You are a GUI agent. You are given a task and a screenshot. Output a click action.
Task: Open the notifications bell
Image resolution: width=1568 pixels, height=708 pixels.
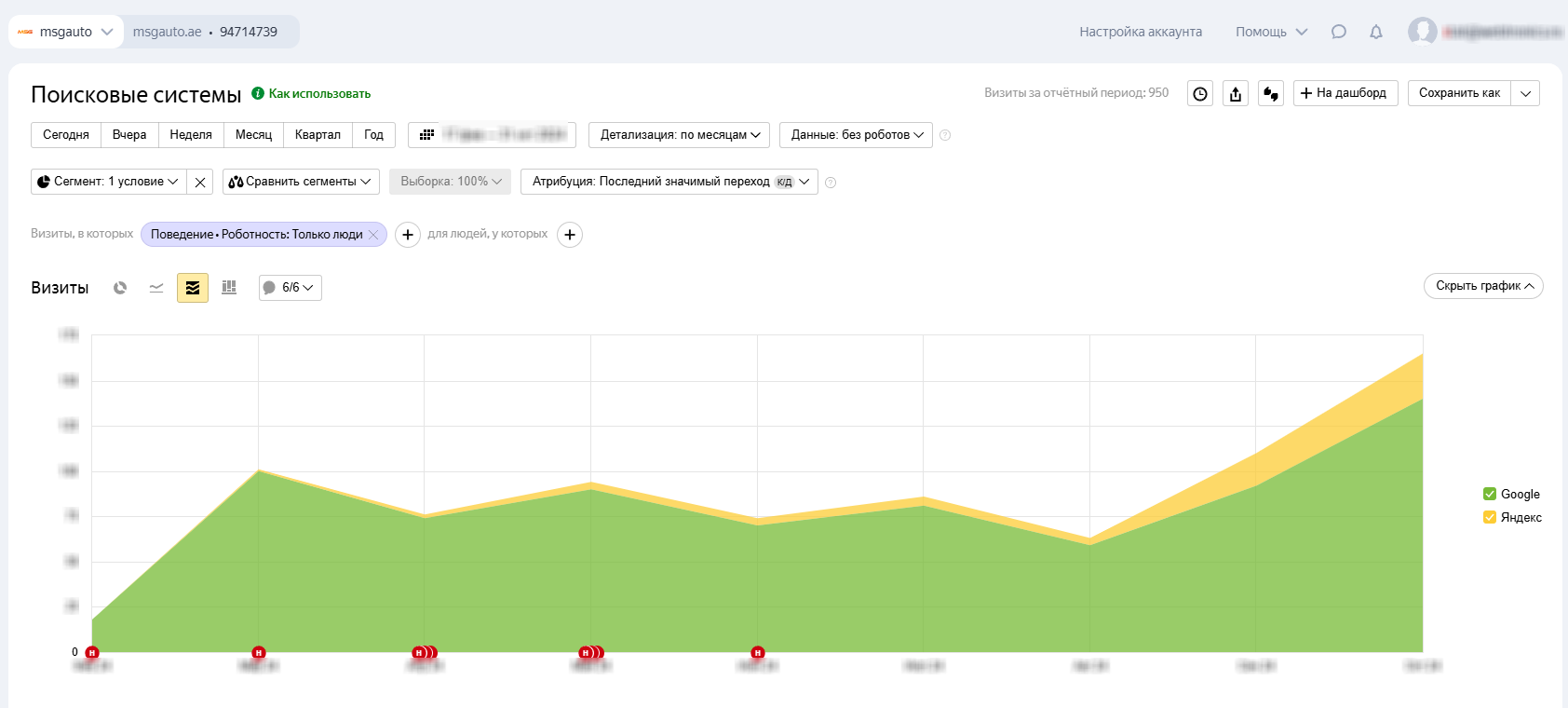(1376, 32)
